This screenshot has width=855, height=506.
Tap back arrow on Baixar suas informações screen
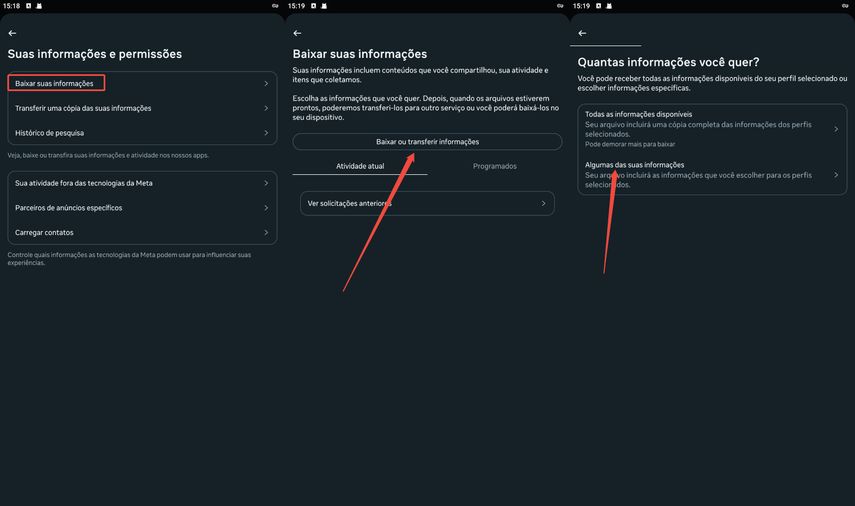click(297, 33)
